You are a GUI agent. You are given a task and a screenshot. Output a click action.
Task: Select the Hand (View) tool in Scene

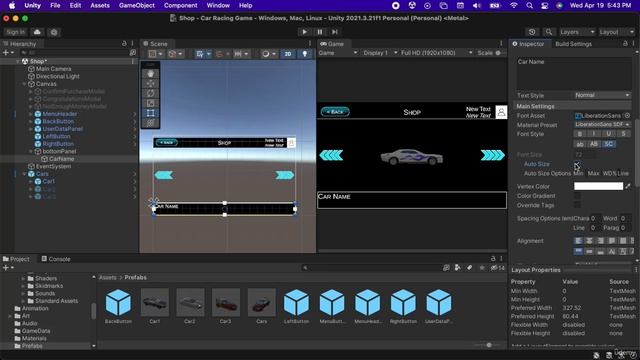point(151,73)
